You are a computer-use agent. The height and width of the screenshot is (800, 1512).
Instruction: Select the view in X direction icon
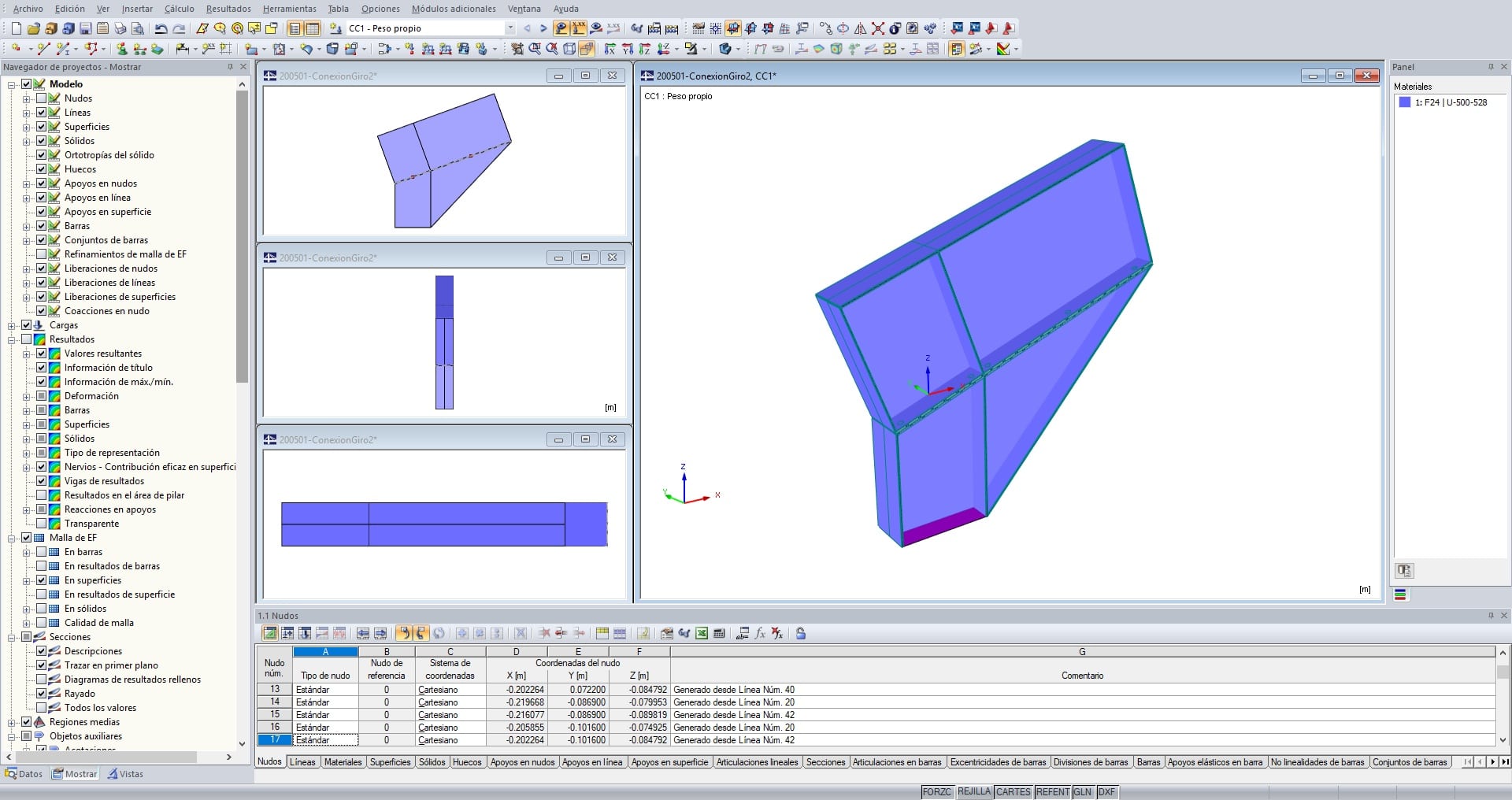tap(609, 49)
